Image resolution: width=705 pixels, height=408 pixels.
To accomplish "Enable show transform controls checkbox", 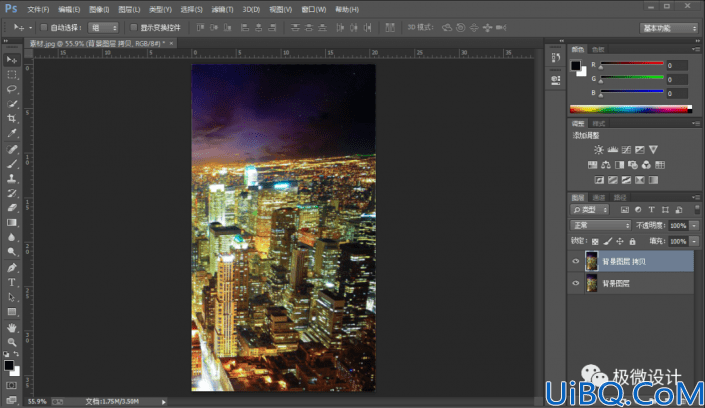I will (x=134, y=27).
